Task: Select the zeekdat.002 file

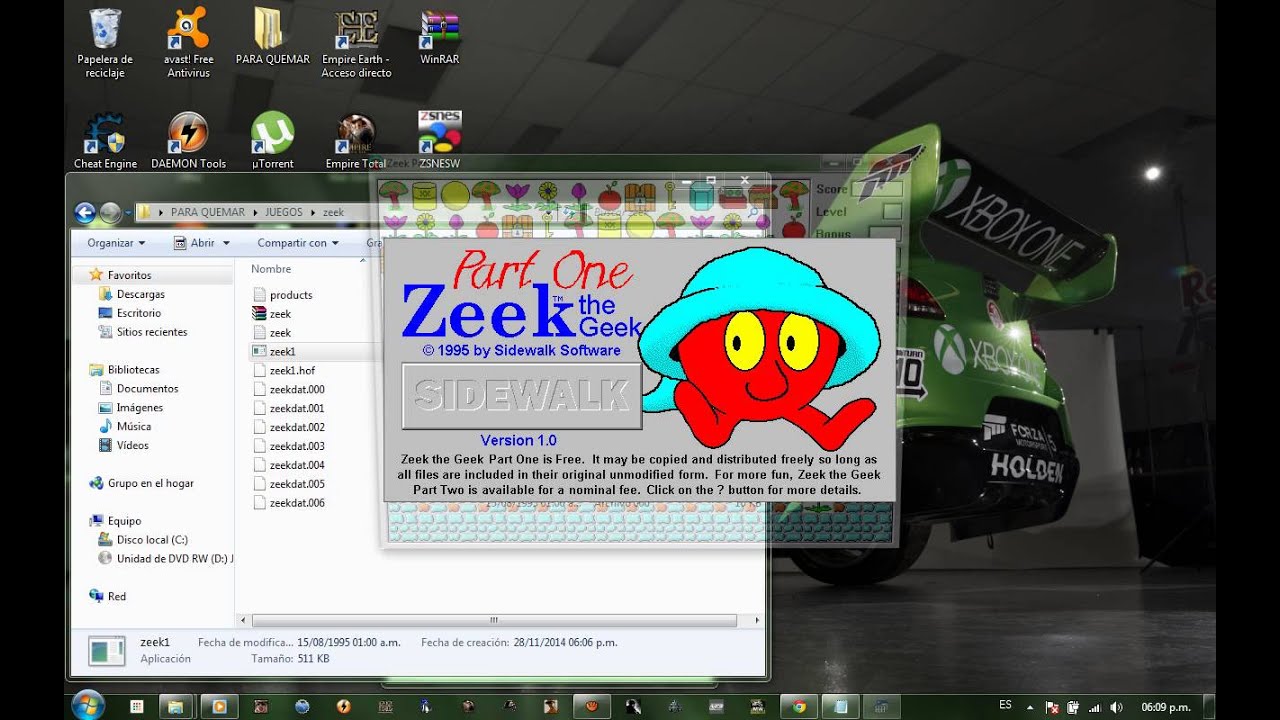Action: pyautogui.click(x=297, y=427)
